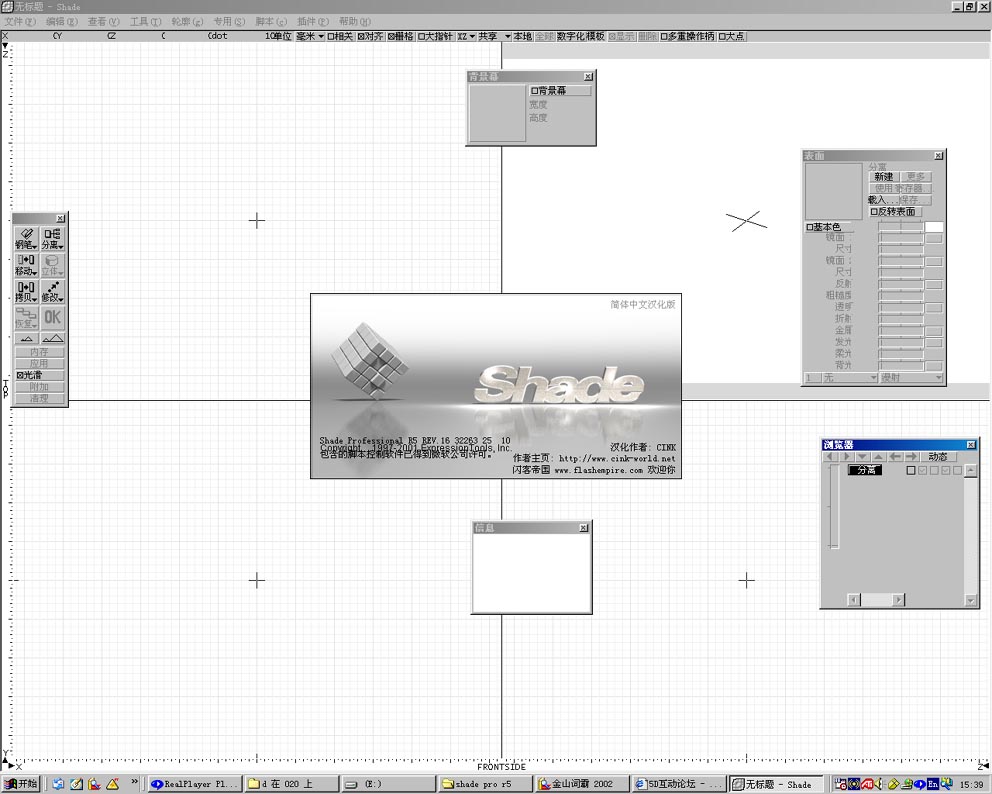Click the 基本色 slider
Viewport: 992px width, 794px height.
click(x=901, y=227)
